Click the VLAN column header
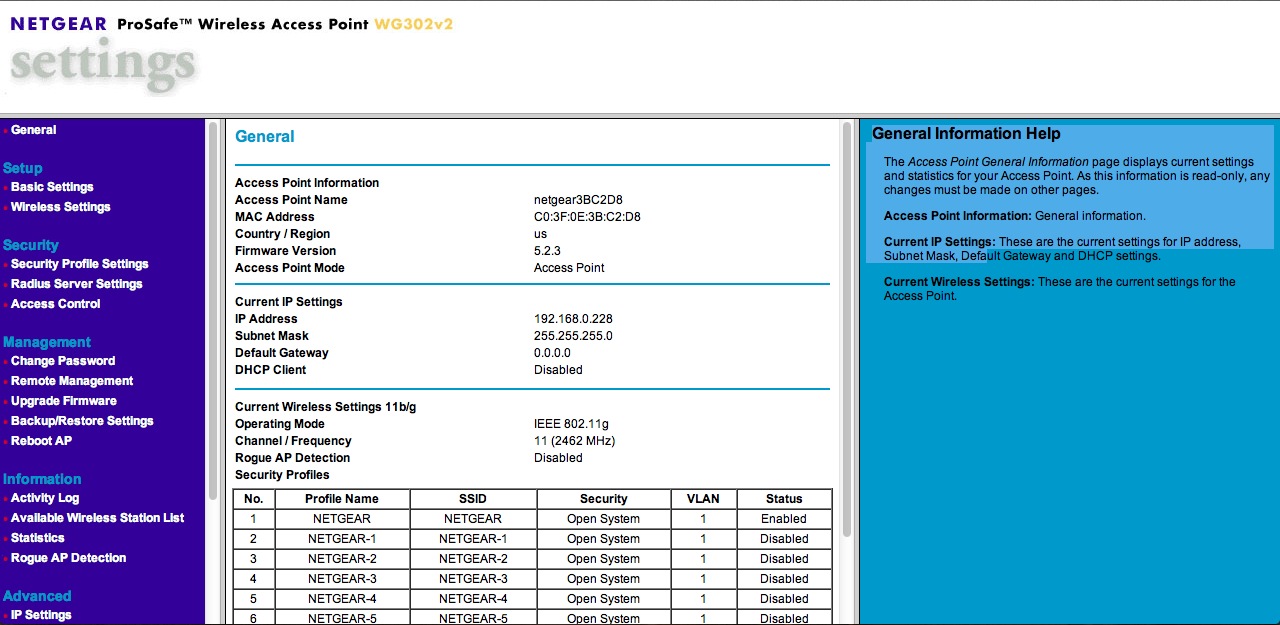 click(703, 499)
